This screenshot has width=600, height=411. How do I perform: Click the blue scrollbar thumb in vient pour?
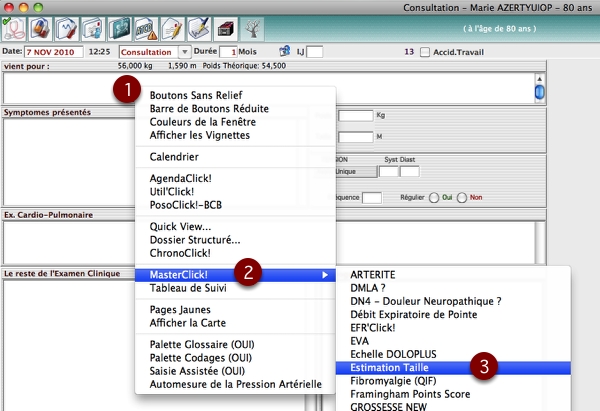point(540,92)
